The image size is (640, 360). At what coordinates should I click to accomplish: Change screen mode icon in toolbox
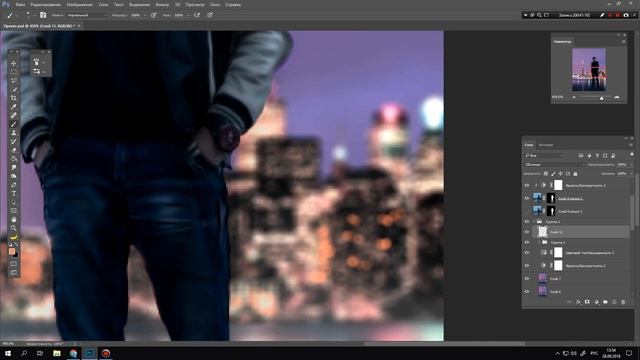click(x=13, y=273)
